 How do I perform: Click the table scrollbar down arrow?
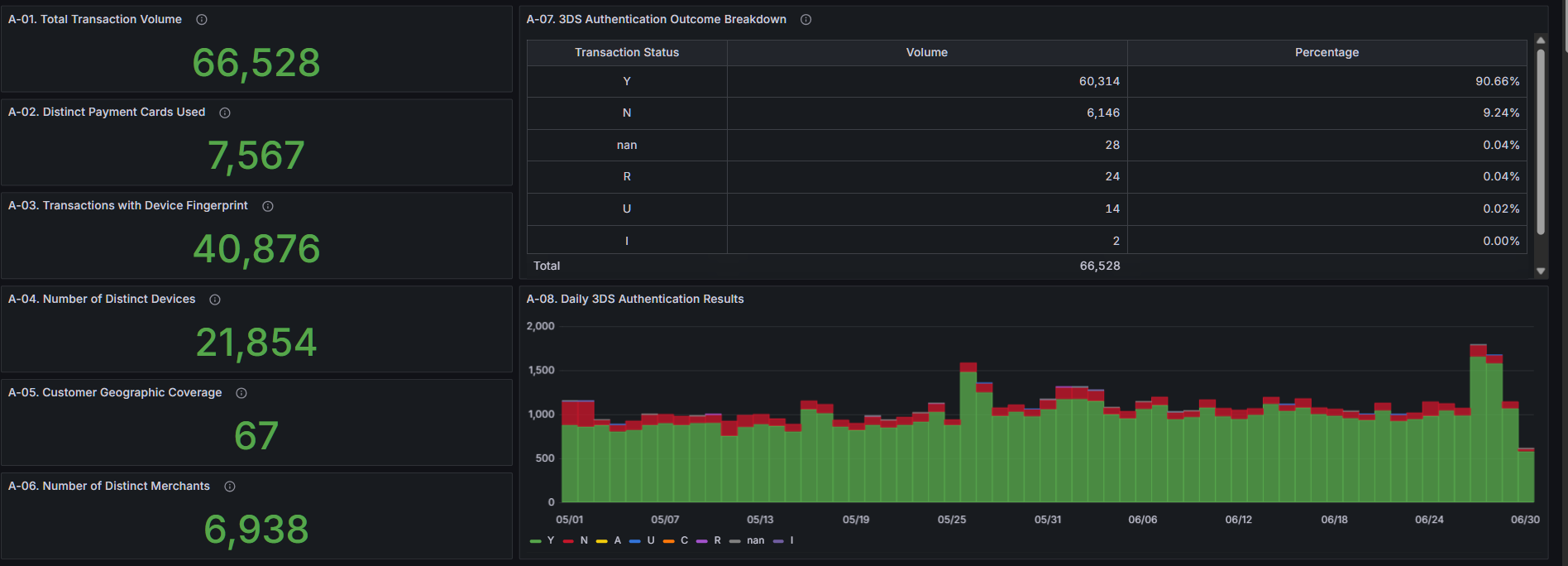1541,271
